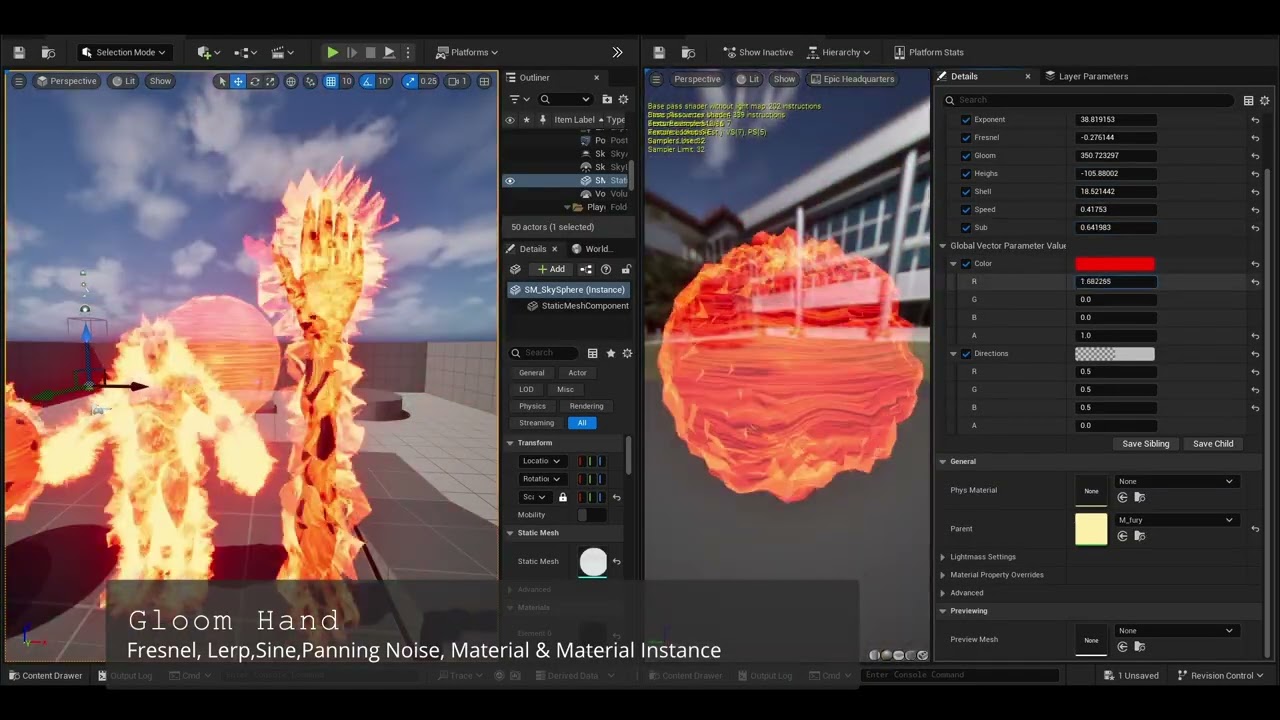Open the left viewport hamburger options menu

click(18, 81)
